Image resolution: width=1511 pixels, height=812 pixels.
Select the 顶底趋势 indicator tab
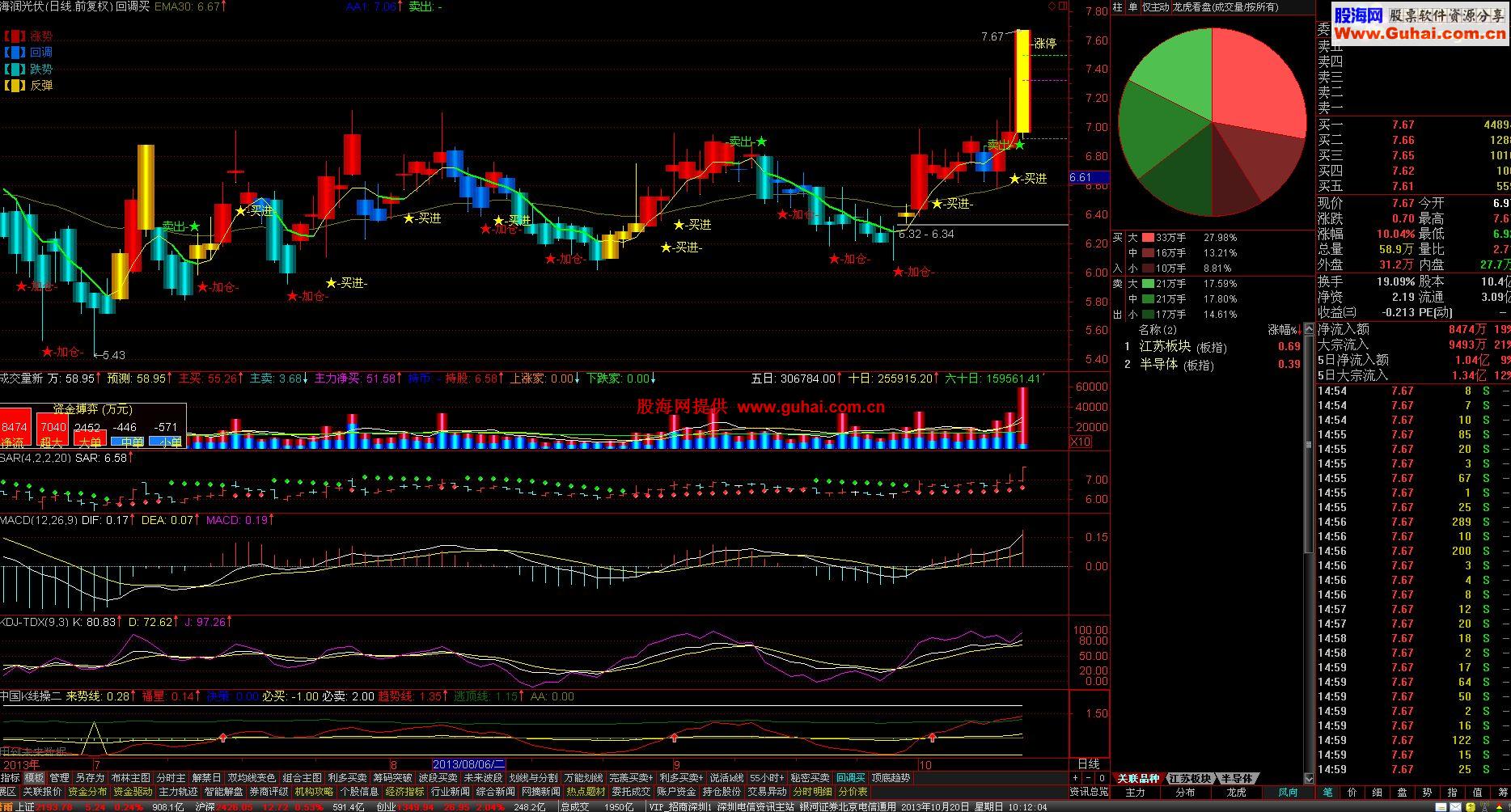click(x=891, y=778)
